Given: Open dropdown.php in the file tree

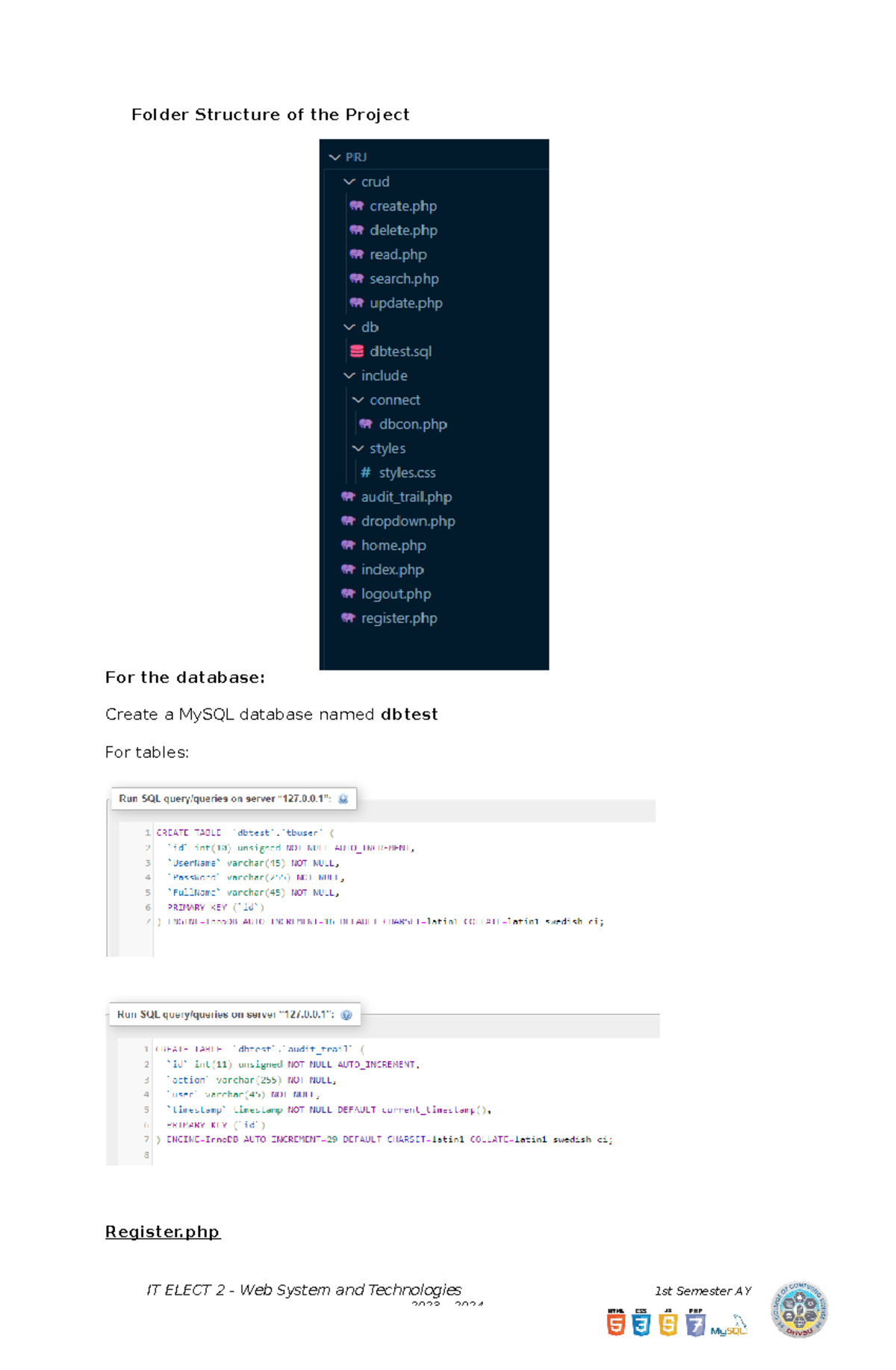Looking at the screenshot, I should coord(408,521).
